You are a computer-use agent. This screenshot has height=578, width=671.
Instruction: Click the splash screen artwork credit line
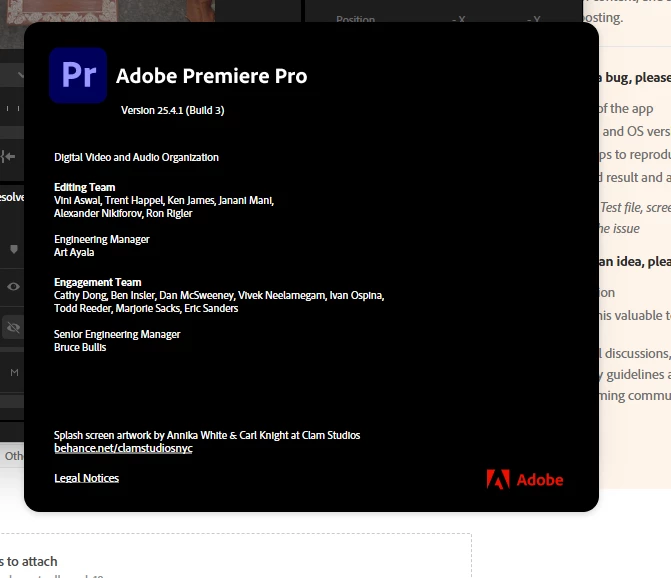207,435
